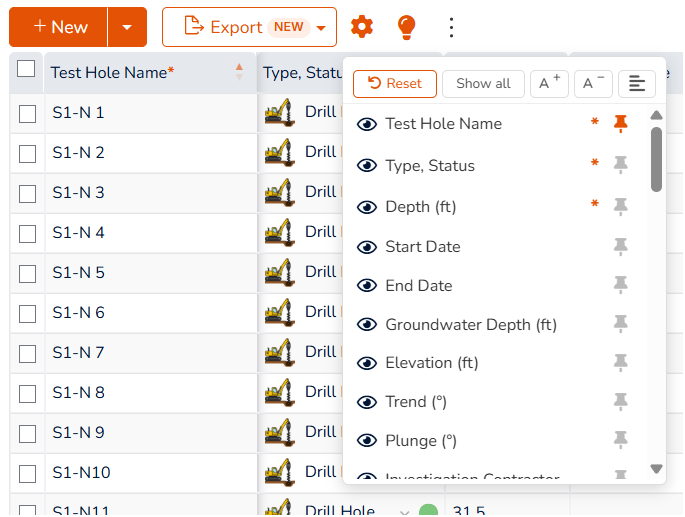Pin the Start Date column
The width and height of the screenshot is (685, 517).
click(620, 246)
